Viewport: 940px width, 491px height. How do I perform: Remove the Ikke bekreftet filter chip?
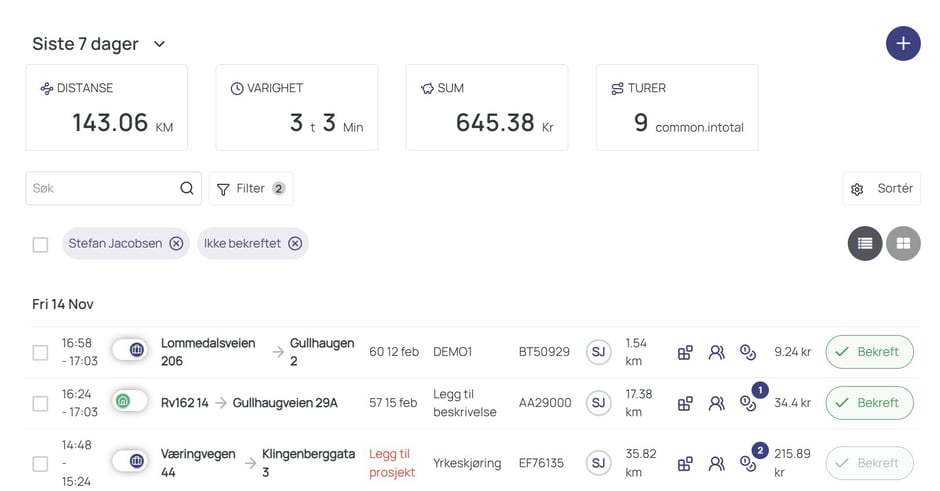coord(295,243)
